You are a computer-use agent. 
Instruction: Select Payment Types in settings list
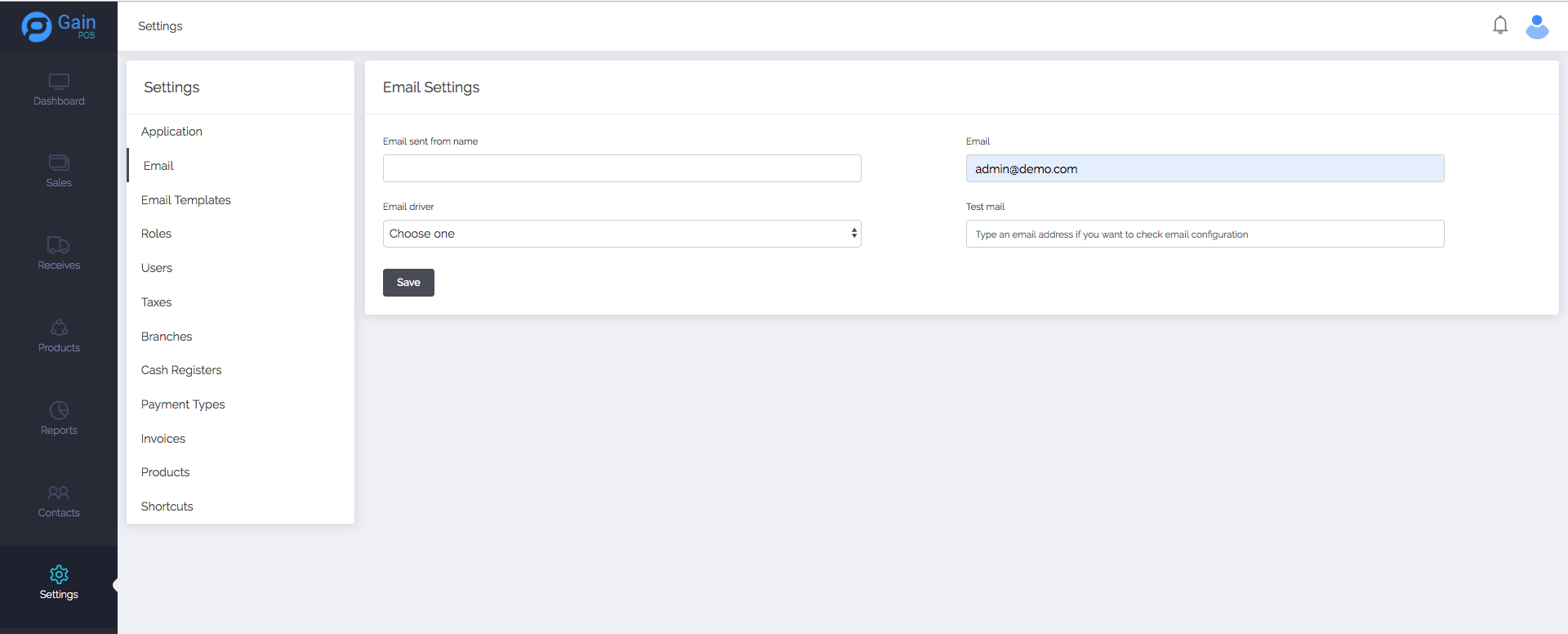coord(183,404)
